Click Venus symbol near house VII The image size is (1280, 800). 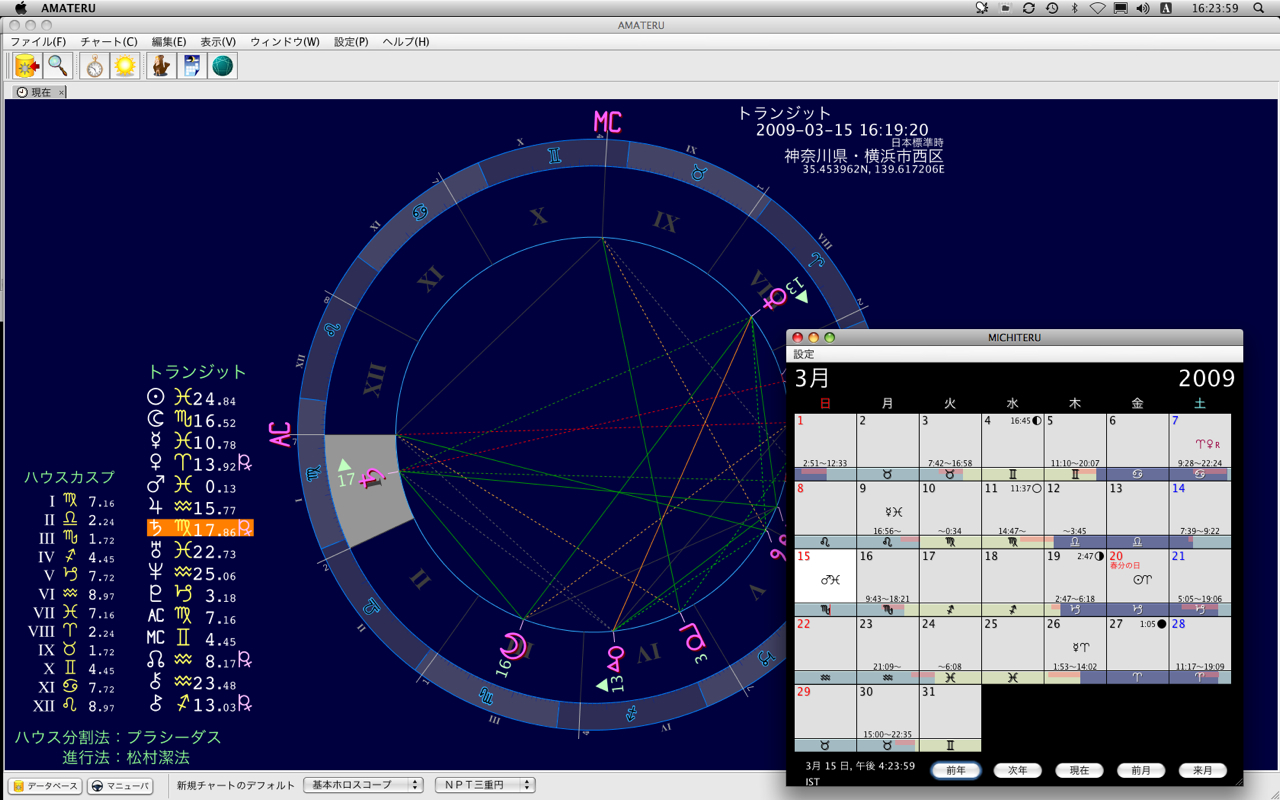tap(775, 299)
